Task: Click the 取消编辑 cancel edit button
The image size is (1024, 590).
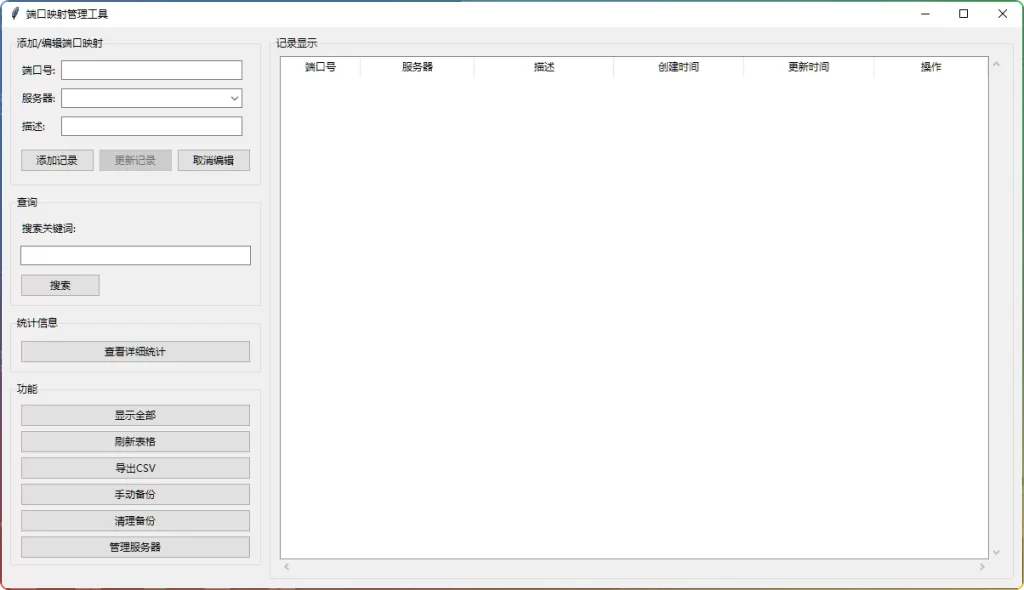Action: tap(212, 160)
